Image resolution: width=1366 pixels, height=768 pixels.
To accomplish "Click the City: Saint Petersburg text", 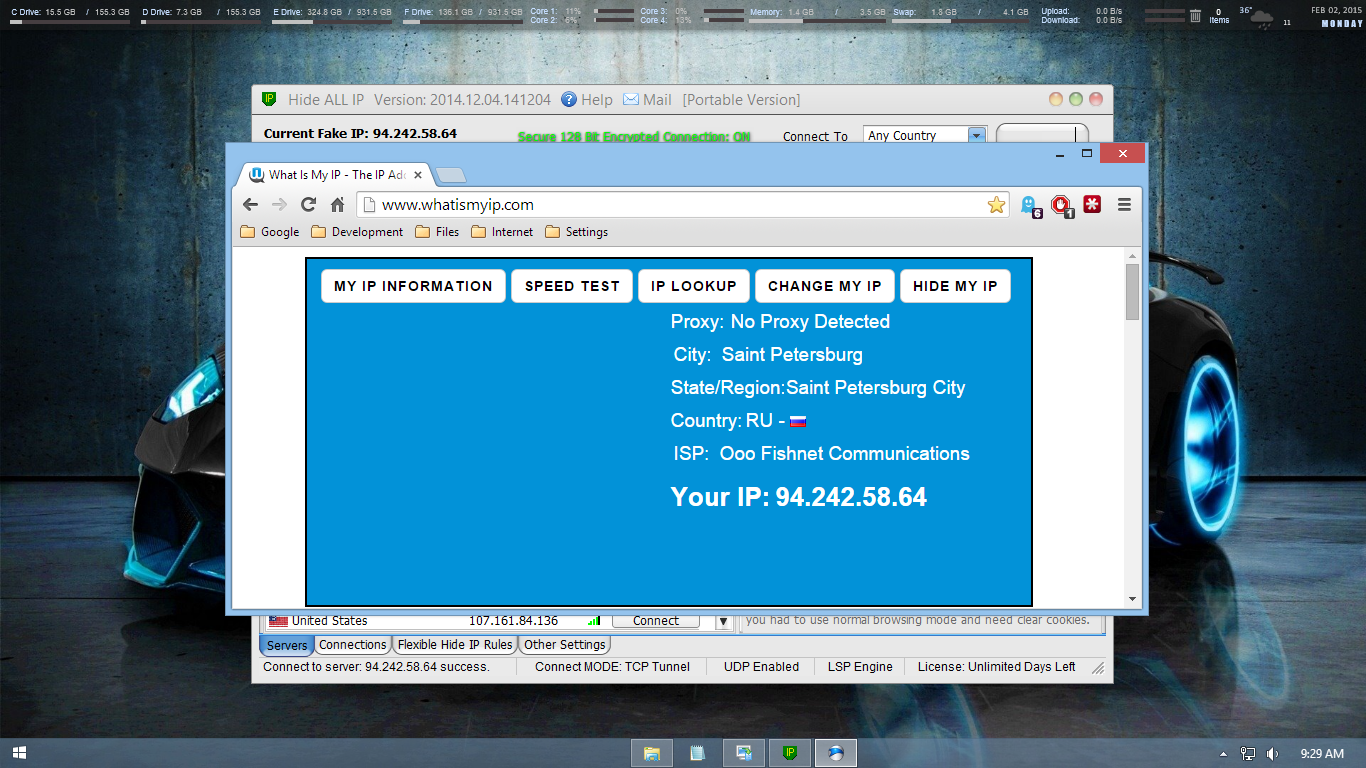I will (x=768, y=355).
